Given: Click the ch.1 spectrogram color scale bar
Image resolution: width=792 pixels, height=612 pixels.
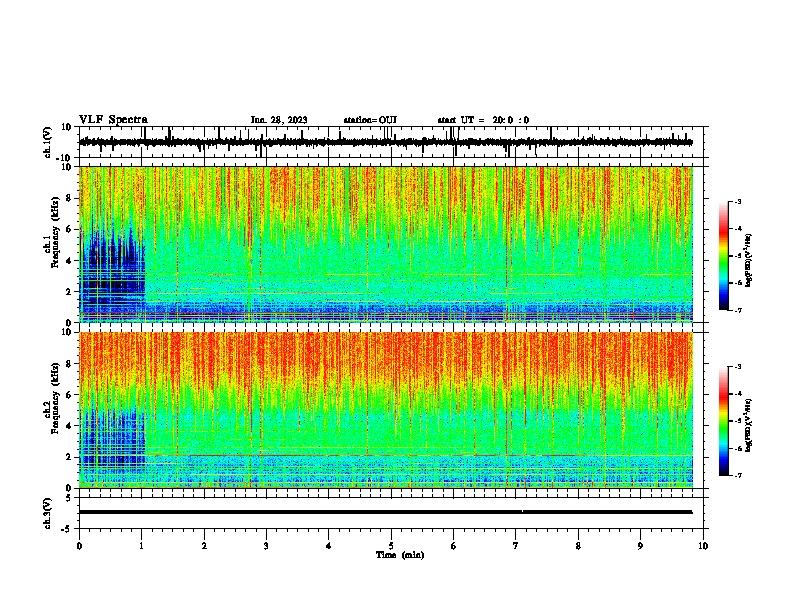Looking at the screenshot, I should [724, 256].
